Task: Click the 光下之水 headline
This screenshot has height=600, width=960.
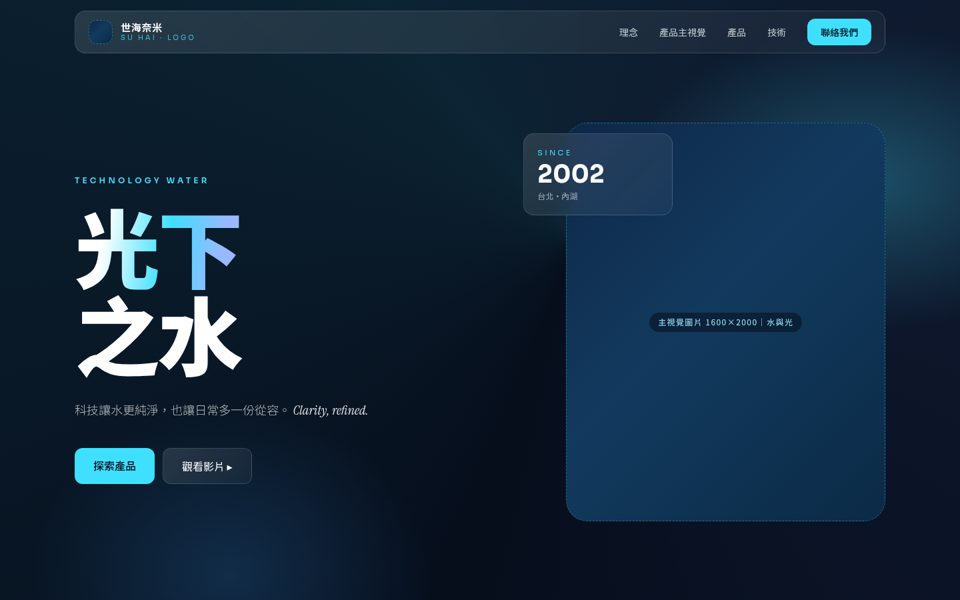Action: pos(158,294)
